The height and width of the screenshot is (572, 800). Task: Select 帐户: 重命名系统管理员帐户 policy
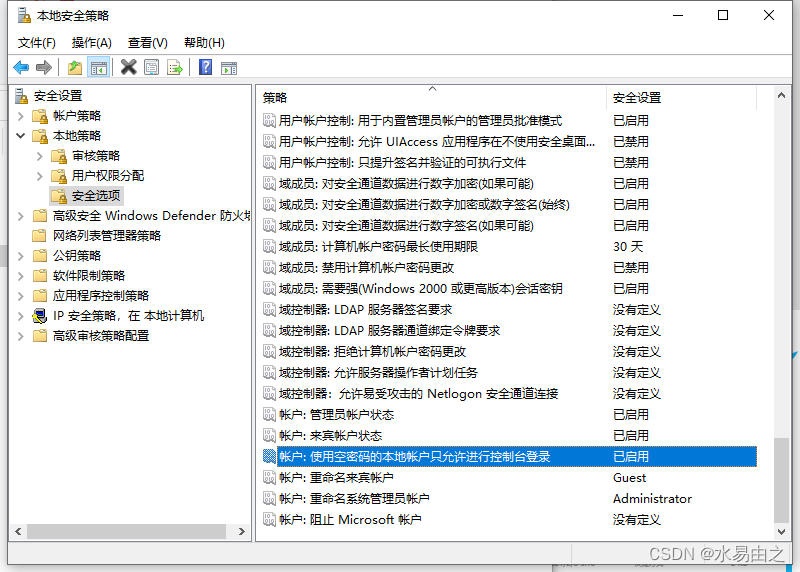(x=509, y=499)
